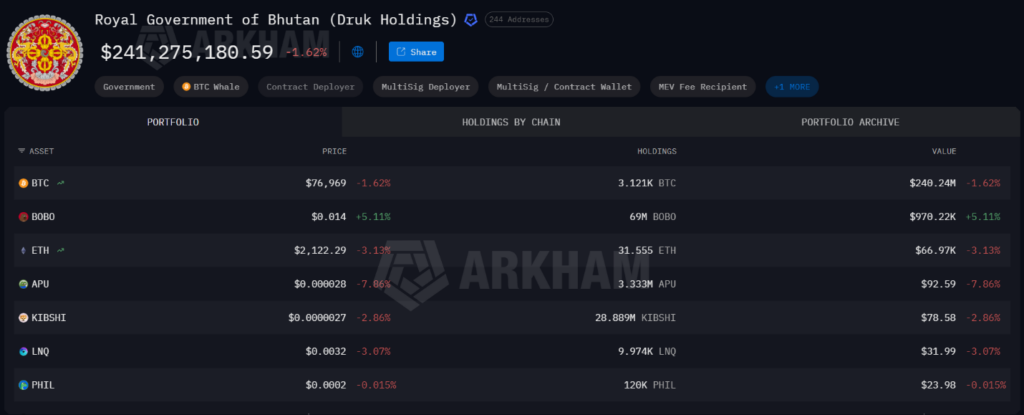This screenshot has height=415, width=1024.
Task: Click the KIBSHI token icon
Action: pyautogui.click(x=24, y=318)
